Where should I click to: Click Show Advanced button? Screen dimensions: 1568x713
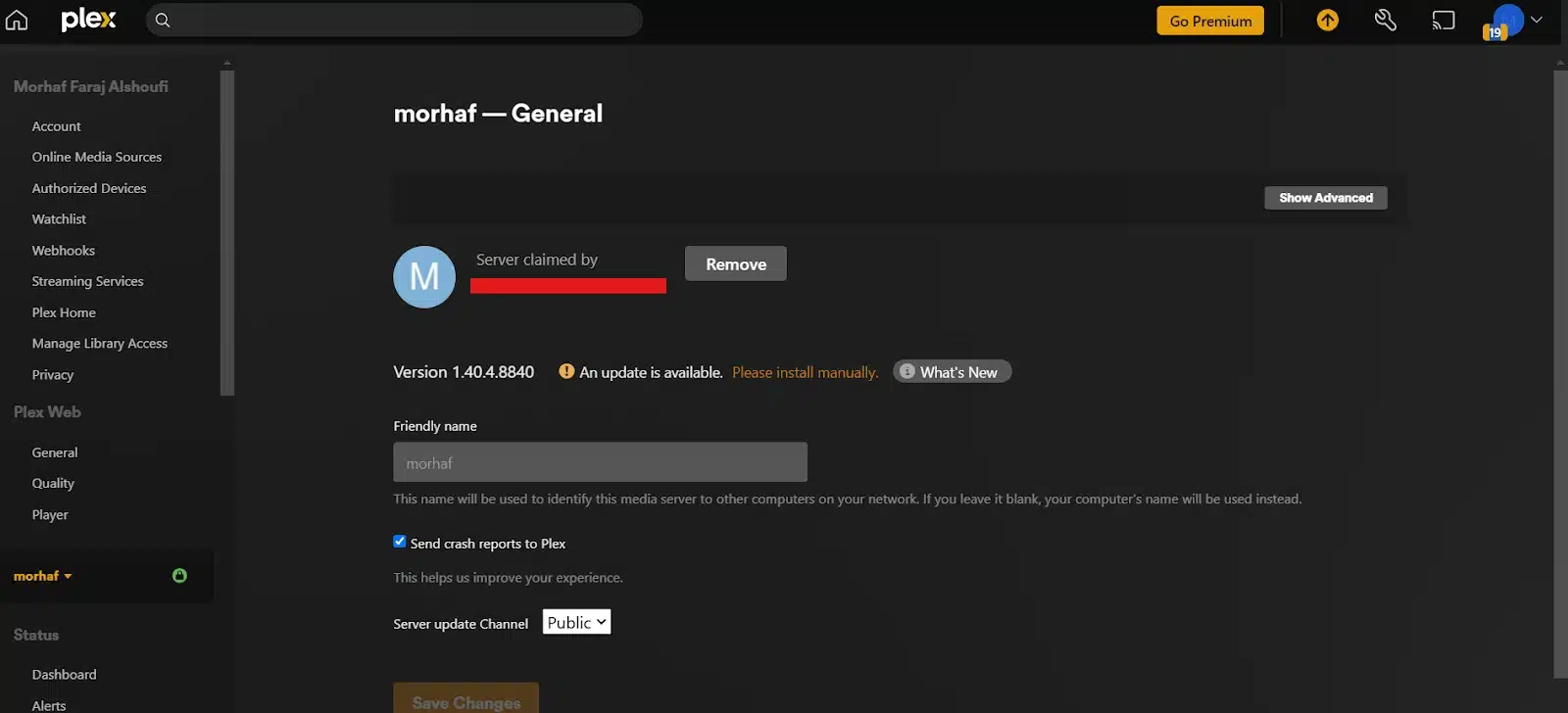tap(1326, 198)
